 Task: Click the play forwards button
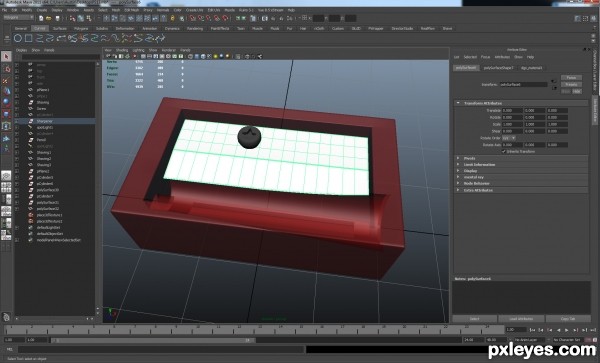[x=567, y=330]
